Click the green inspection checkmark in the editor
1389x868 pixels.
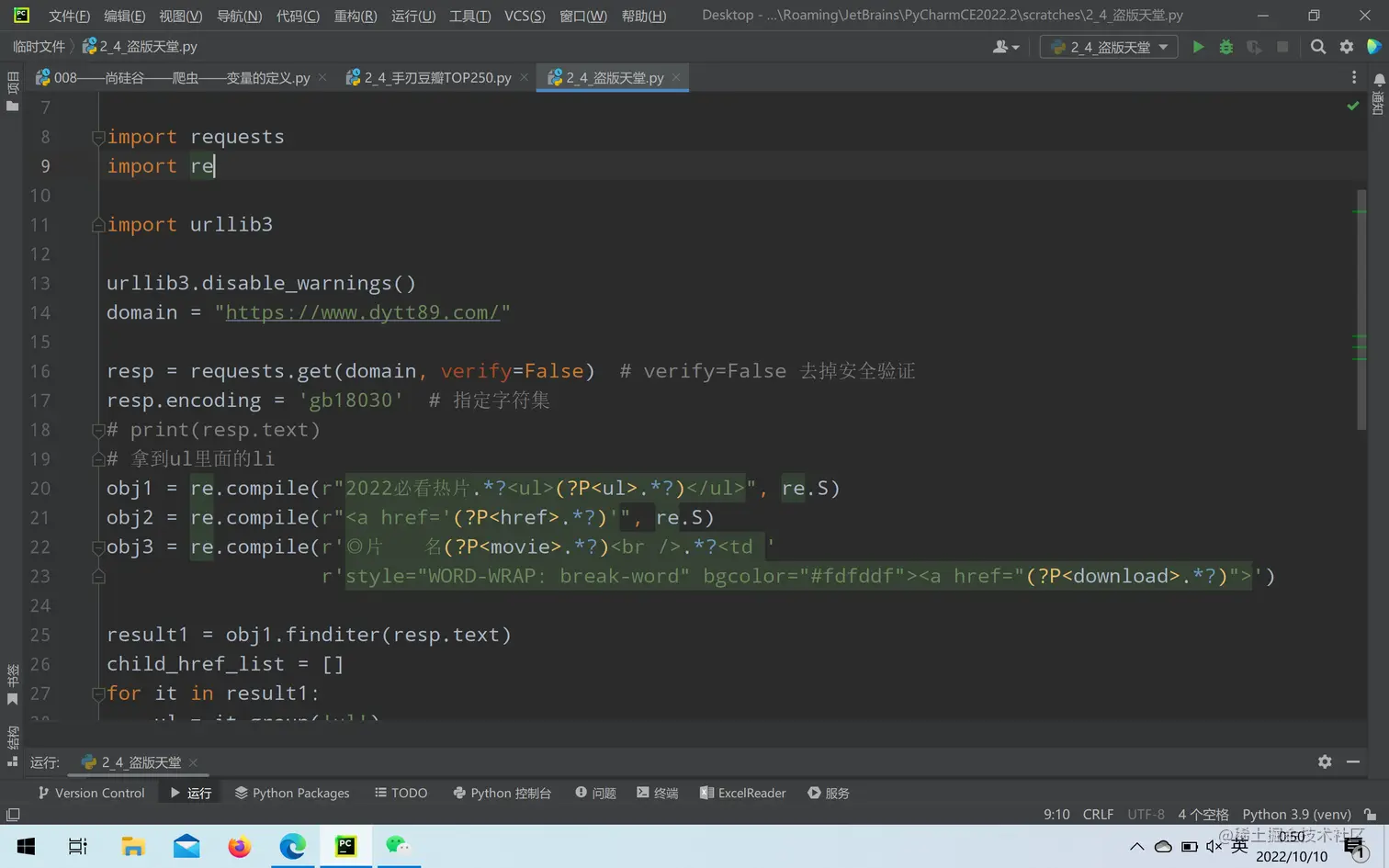click(1353, 107)
